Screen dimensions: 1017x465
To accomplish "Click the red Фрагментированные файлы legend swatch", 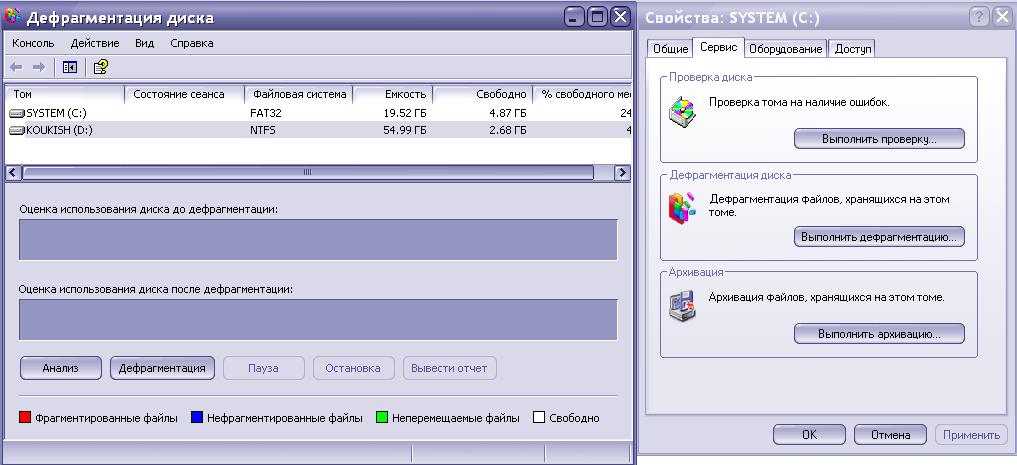I will click(x=25, y=418).
